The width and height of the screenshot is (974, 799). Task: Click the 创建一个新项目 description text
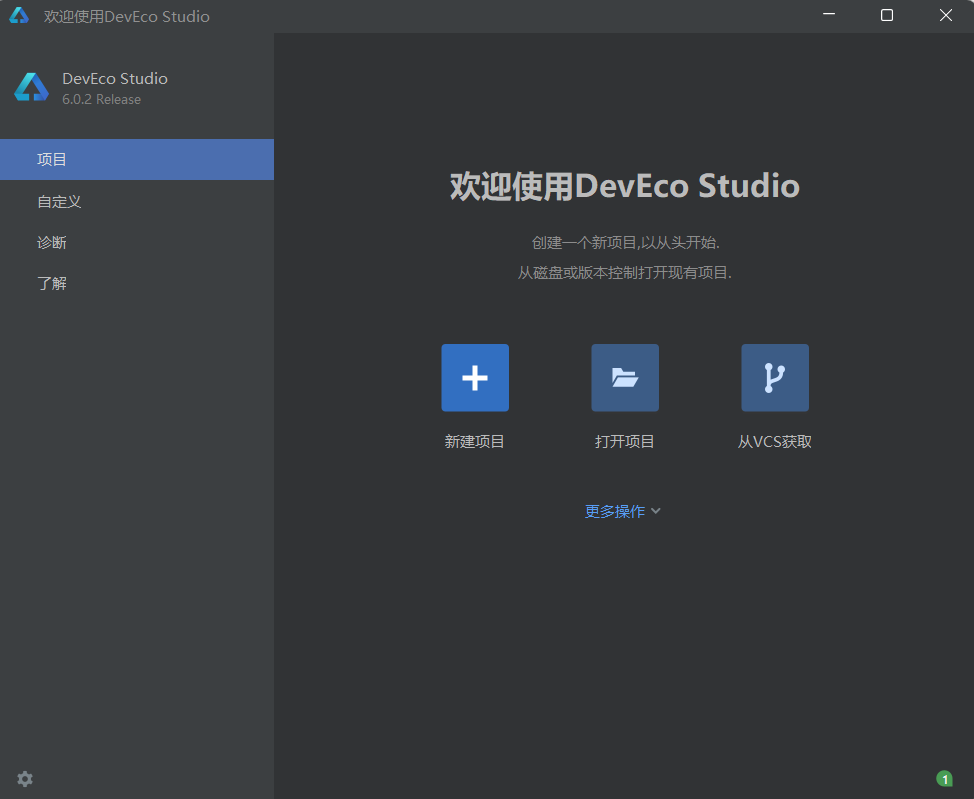(x=626, y=242)
